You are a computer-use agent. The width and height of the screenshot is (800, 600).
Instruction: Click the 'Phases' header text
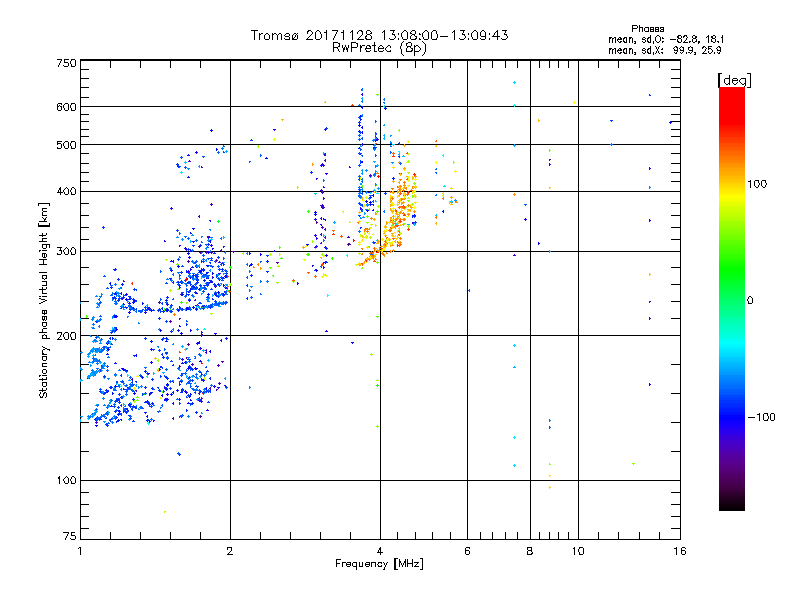(x=647, y=29)
